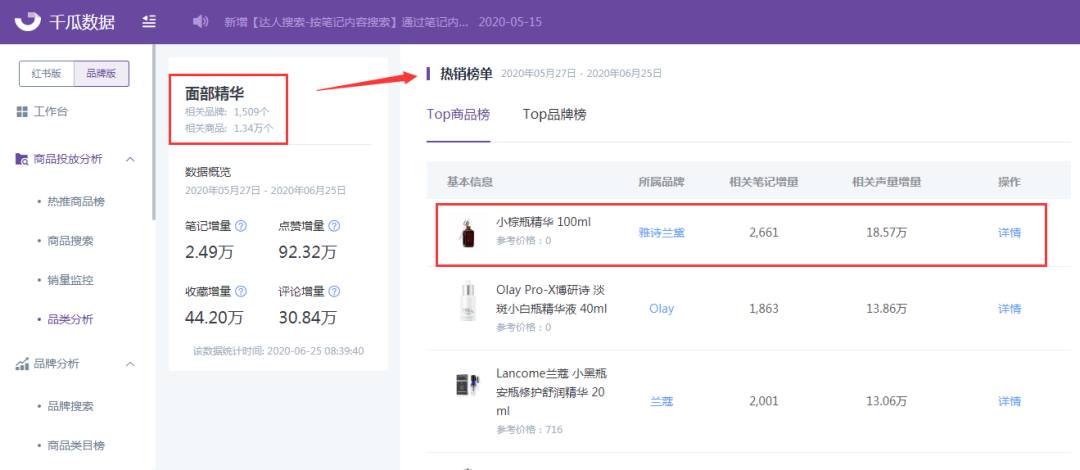The height and width of the screenshot is (470, 1080).
Task: Open the 雅诗兰黛 brand link
Action: coord(661,233)
